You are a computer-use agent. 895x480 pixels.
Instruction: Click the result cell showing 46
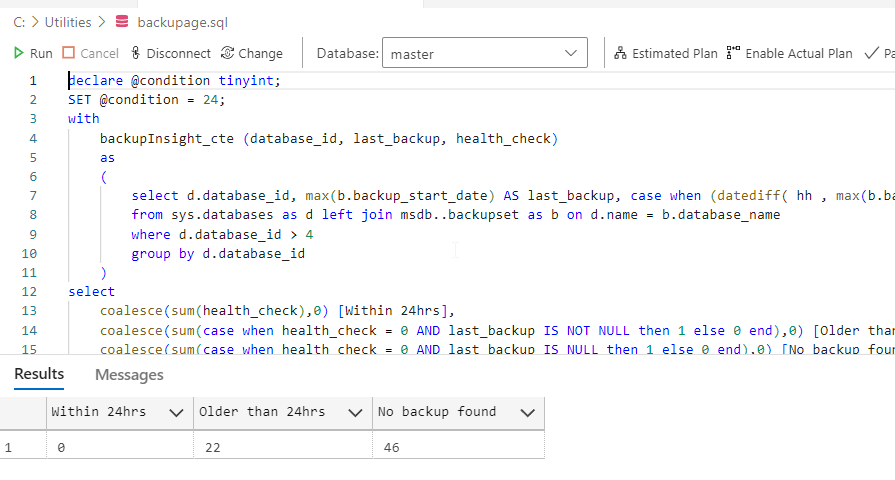coord(457,447)
